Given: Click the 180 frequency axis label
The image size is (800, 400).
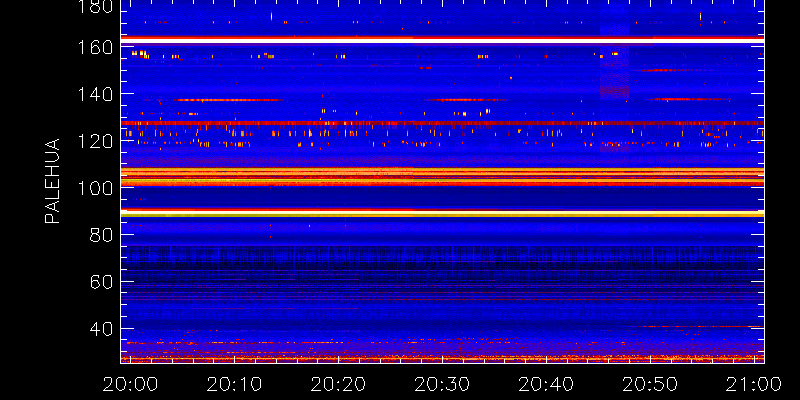Looking at the screenshot, I should click(94, 6).
